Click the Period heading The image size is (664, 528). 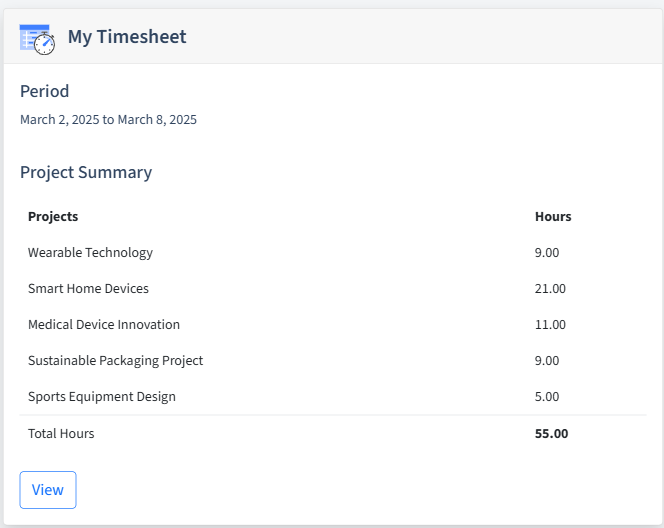[44, 91]
